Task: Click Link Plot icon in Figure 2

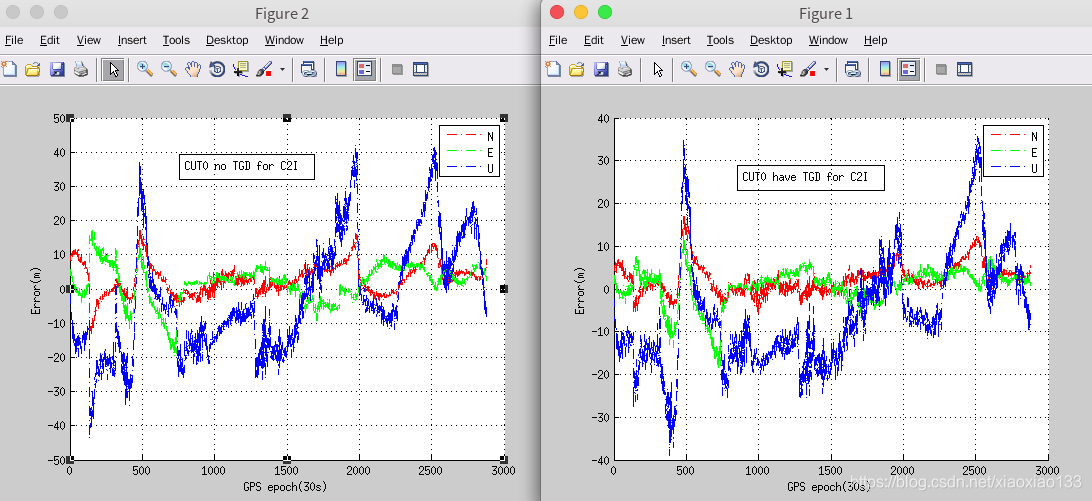Action: pos(309,69)
